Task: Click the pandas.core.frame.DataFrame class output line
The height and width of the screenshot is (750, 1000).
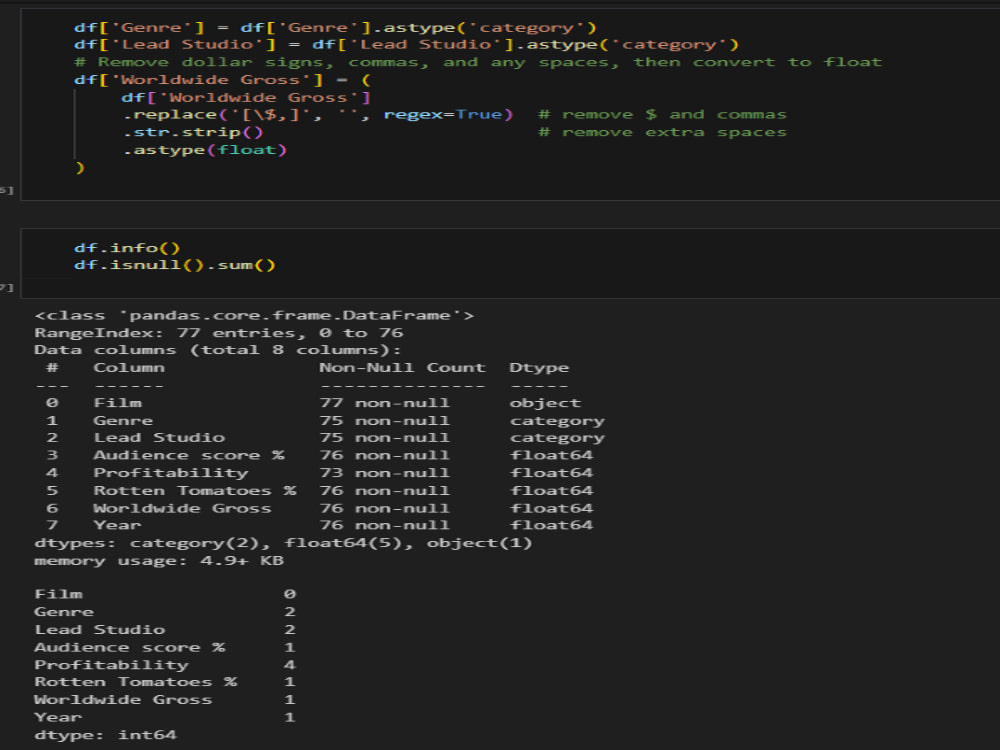Action: [x=254, y=315]
